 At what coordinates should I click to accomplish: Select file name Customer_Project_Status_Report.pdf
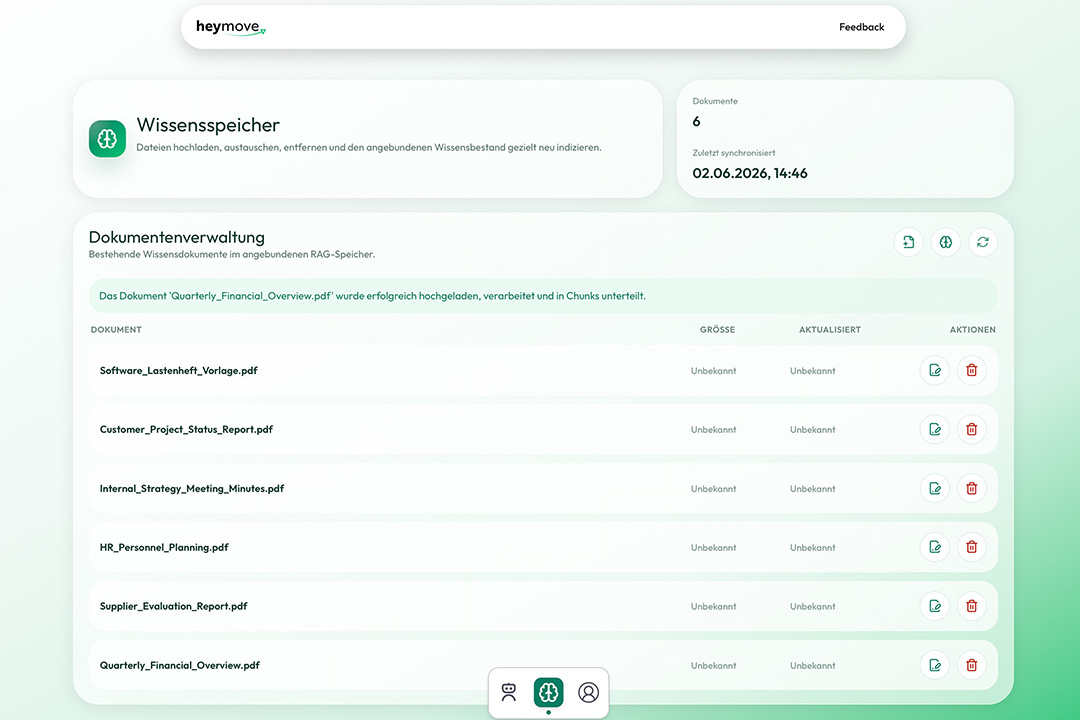(x=186, y=429)
